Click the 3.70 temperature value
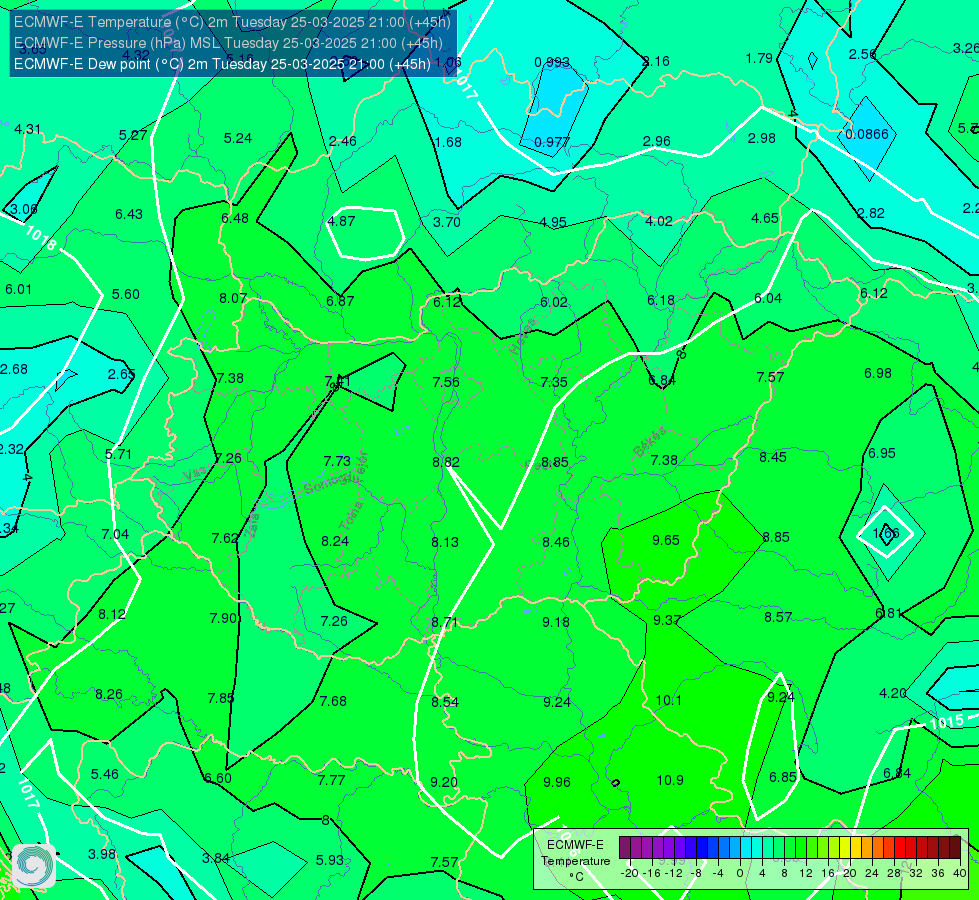Screen dimensions: 979x900 click(x=446, y=222)
